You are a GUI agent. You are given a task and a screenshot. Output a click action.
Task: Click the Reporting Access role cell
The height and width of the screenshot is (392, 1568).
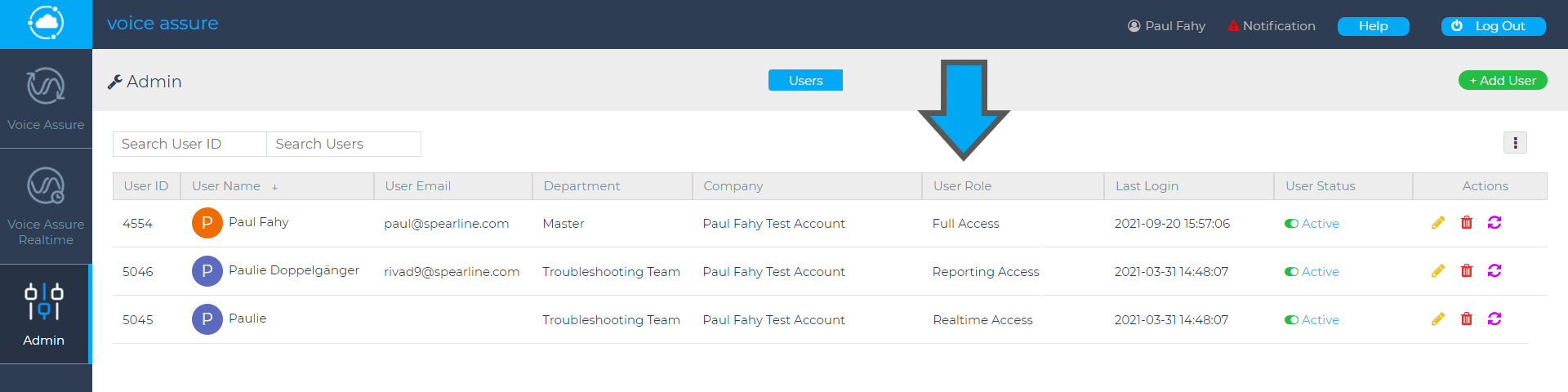point(986,272)
